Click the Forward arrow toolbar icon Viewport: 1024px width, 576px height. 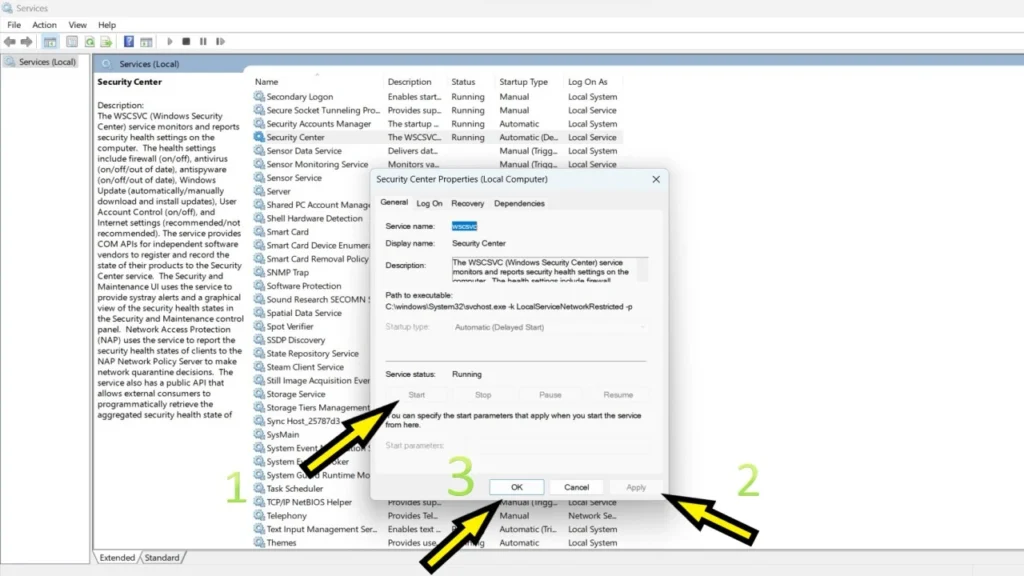tap(26, 42)
